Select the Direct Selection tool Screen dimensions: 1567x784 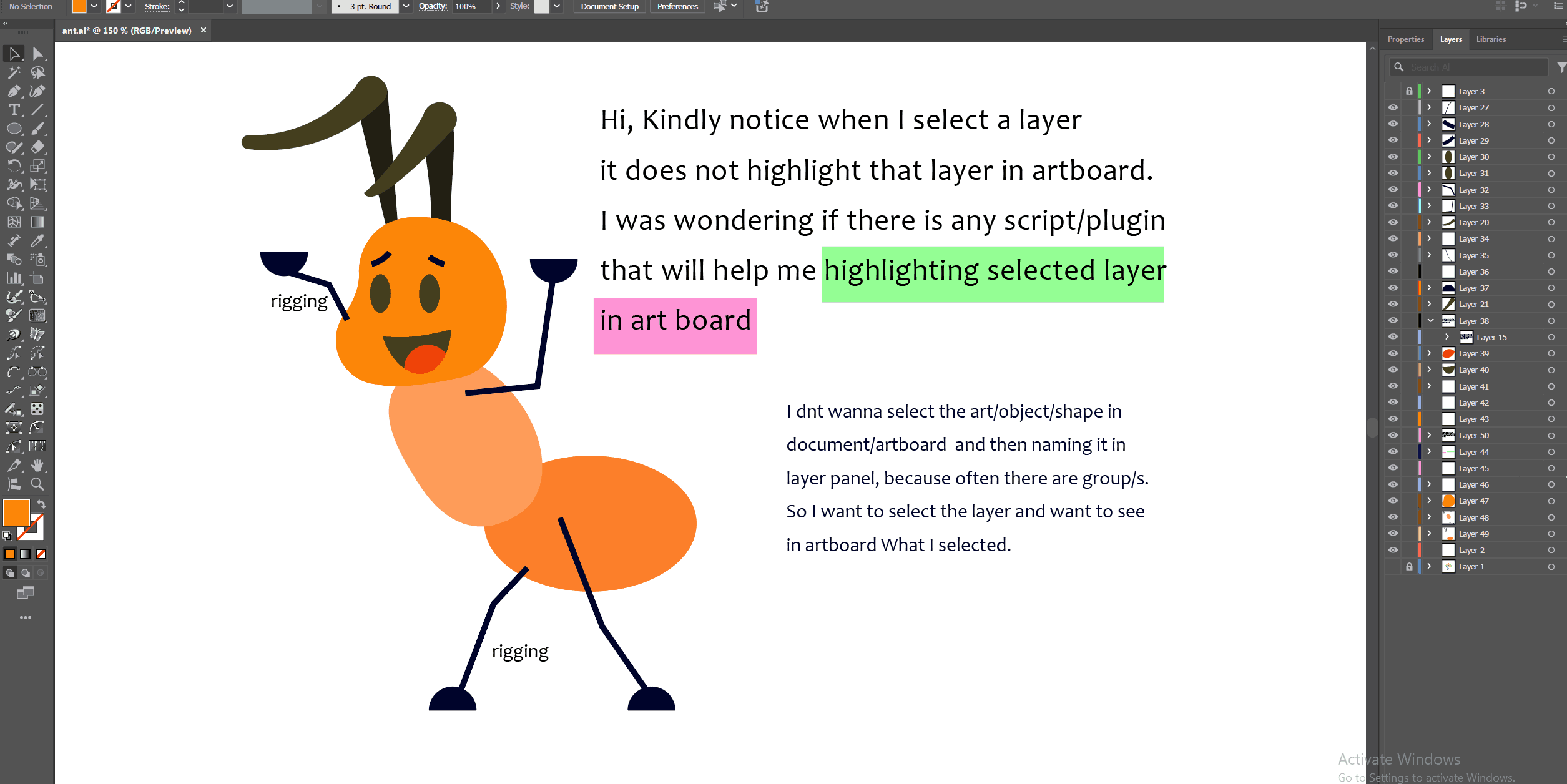coord(37,54)
